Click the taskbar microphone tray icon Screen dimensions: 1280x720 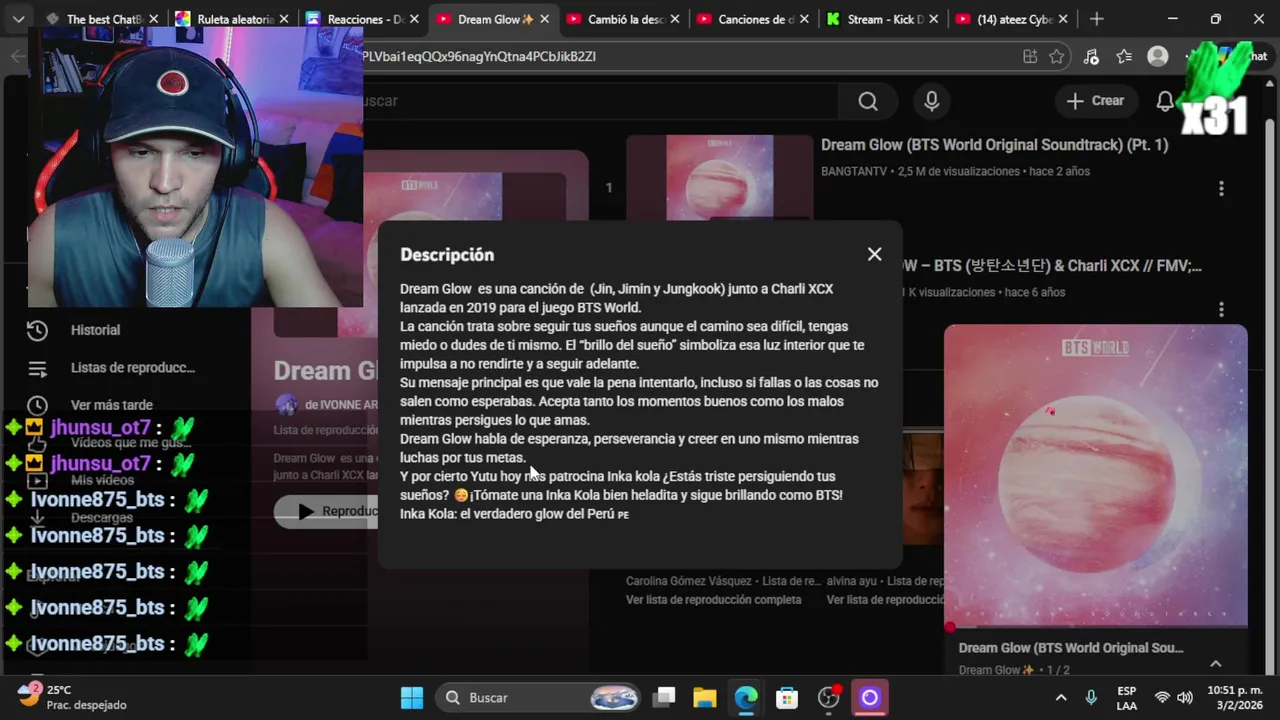pos(1092,697)
